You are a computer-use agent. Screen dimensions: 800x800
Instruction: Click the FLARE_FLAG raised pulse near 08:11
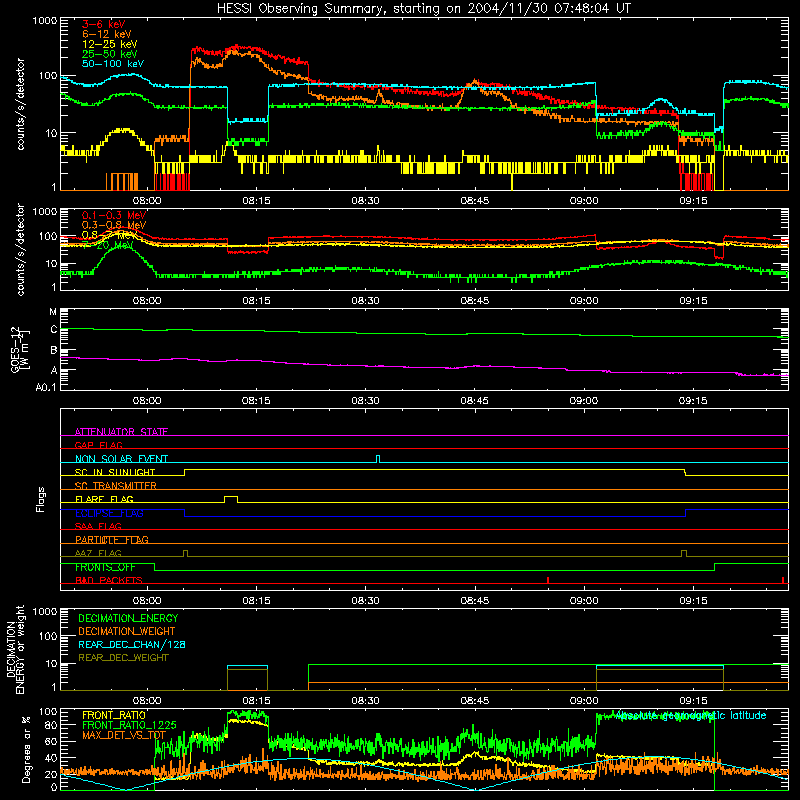[x=231, y=498]
